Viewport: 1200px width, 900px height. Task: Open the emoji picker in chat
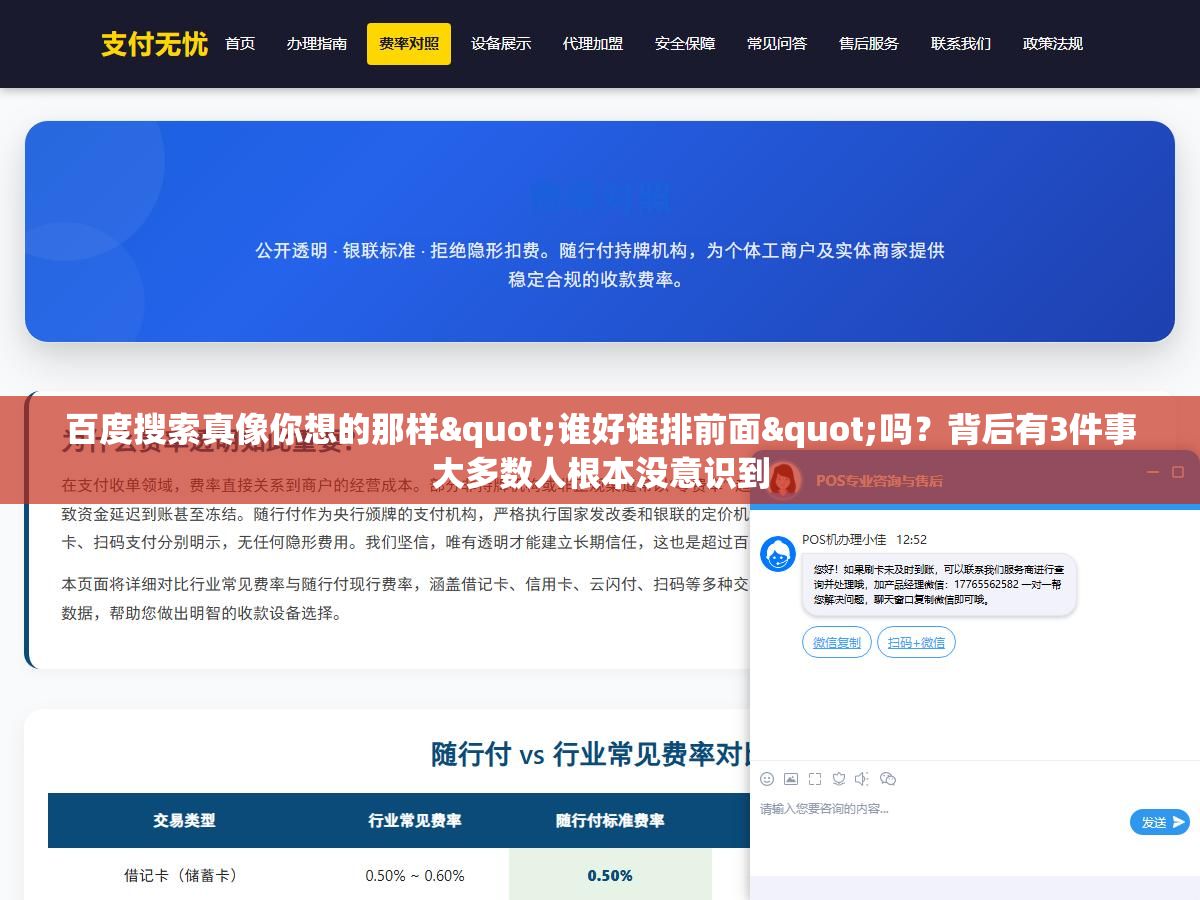(767, 779)
